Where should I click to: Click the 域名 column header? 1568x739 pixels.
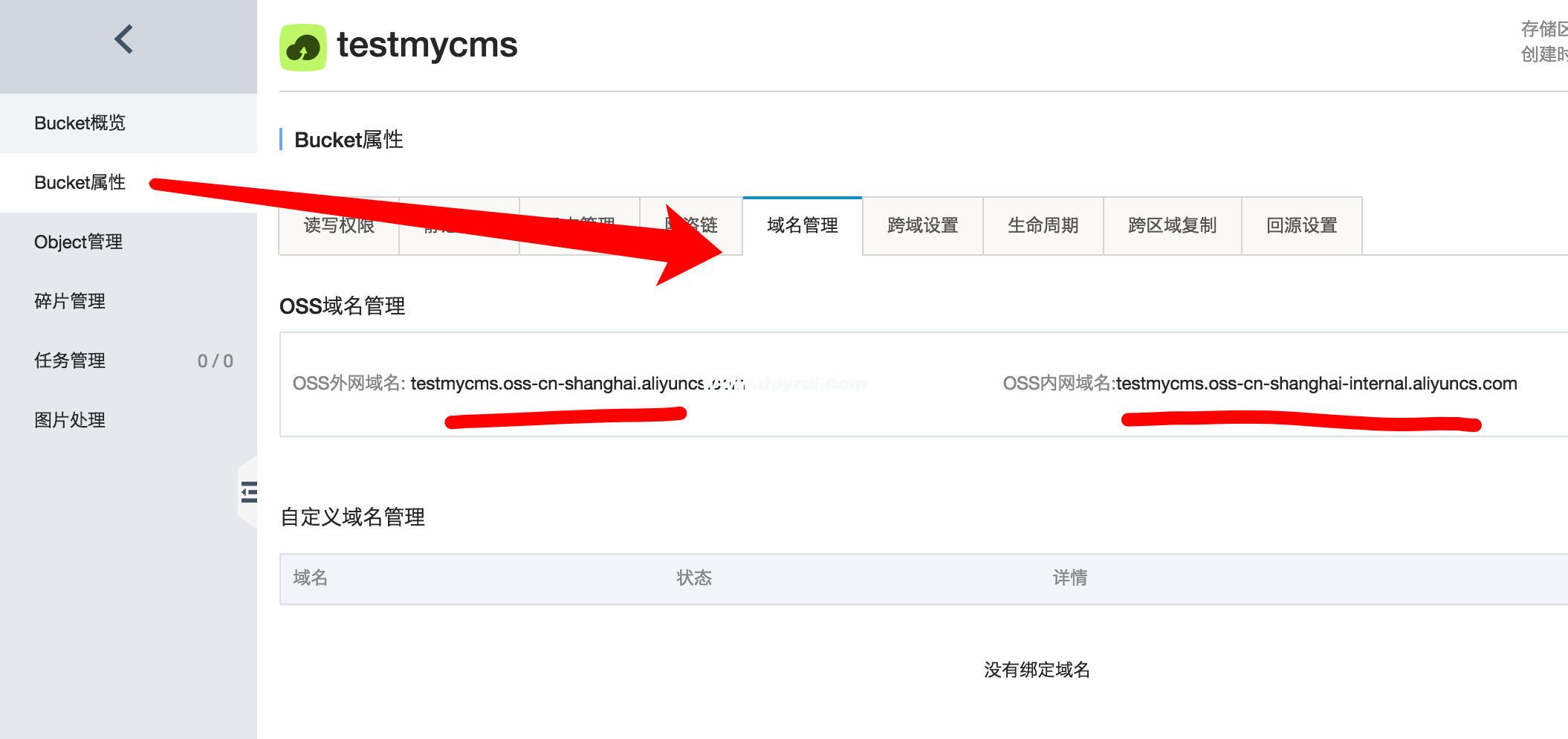(x=311, y=578)
